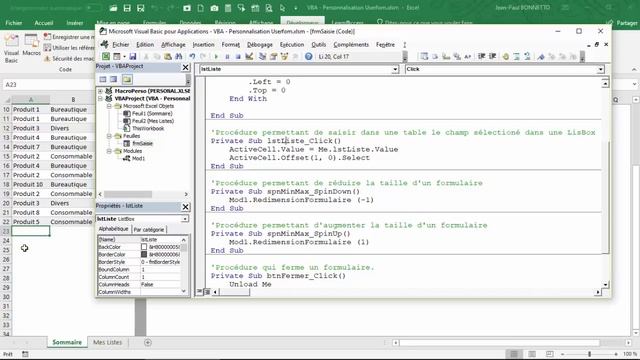Click Visual Basic ribbon button in Excel
The width and height of the screenshot is (640, 360).
[11, 48]
